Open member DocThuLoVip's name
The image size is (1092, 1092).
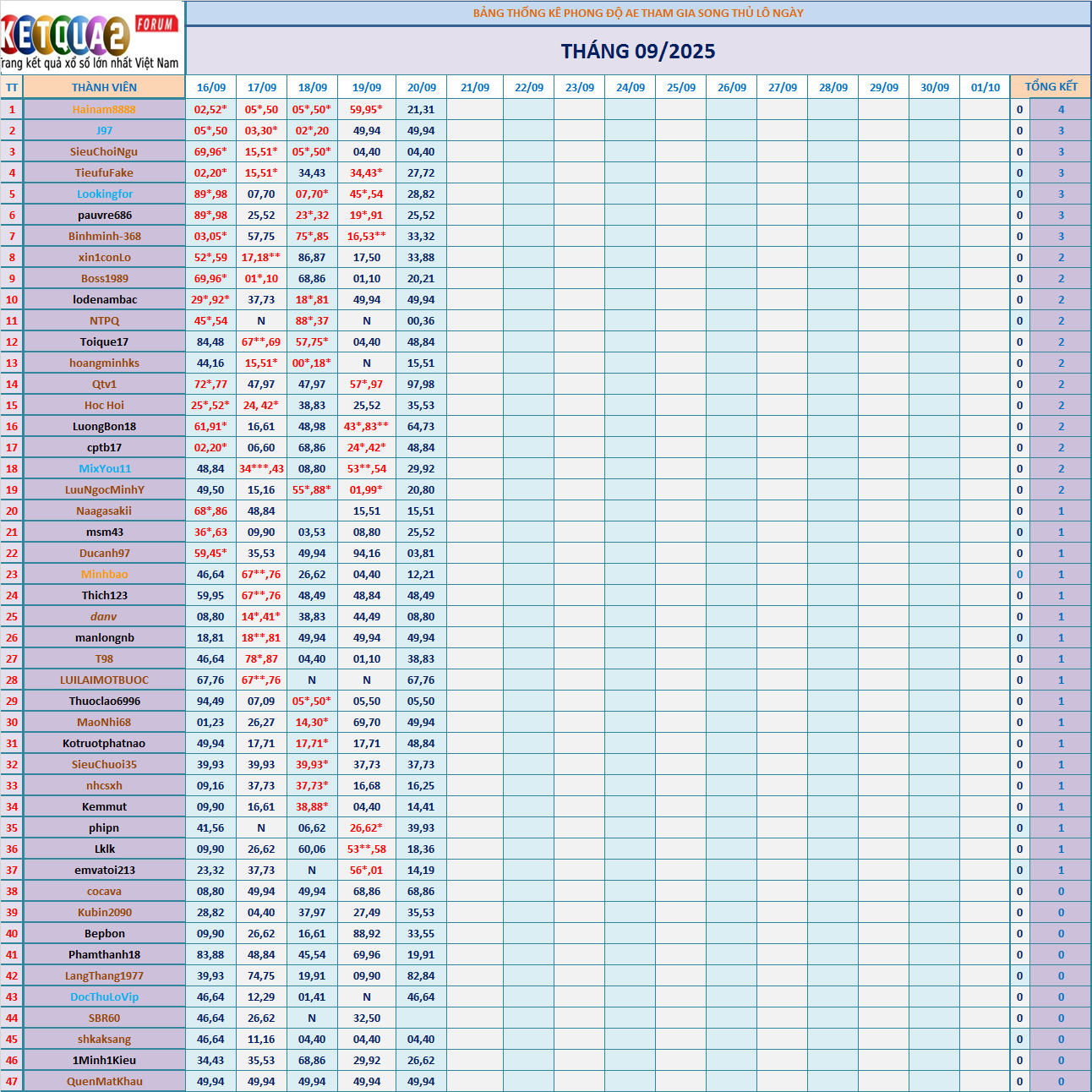tap(104, 996)
